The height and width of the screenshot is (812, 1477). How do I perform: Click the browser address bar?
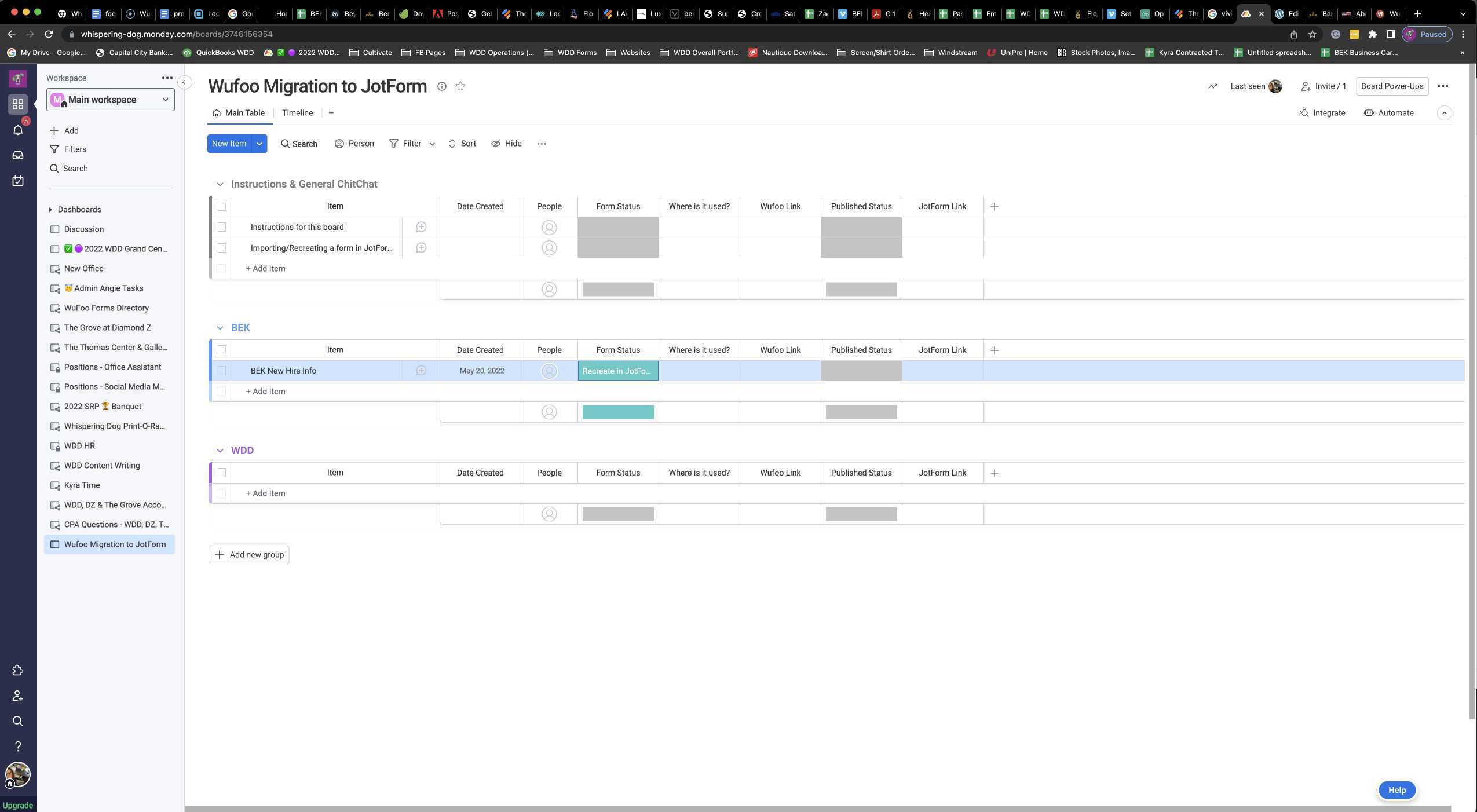tap(174, 34)
